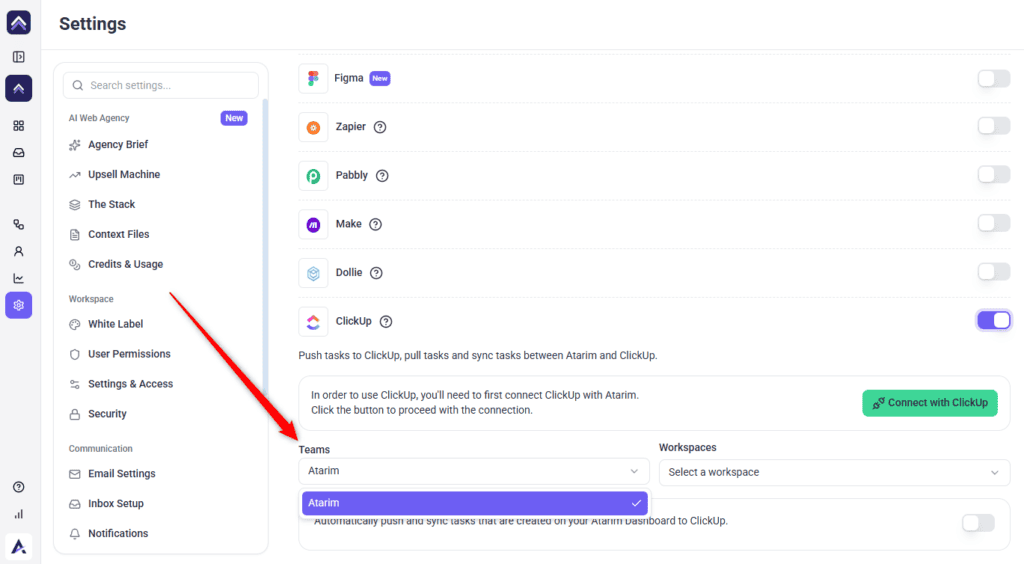
Task: Open the kanban board icon in left rail
Action: click(x=19, y=180)
